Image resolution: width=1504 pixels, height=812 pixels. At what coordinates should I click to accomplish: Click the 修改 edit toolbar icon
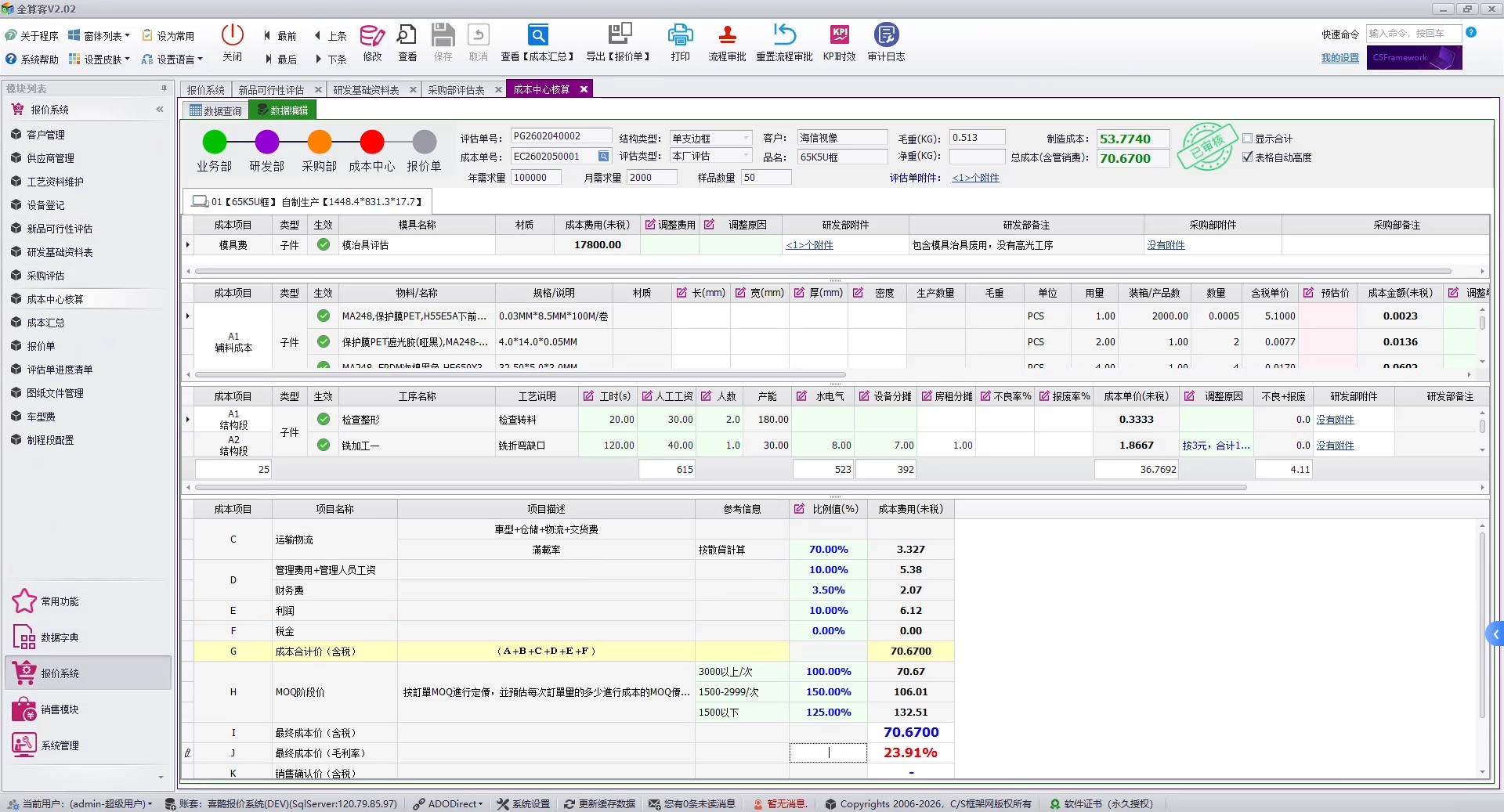[372, 35]
